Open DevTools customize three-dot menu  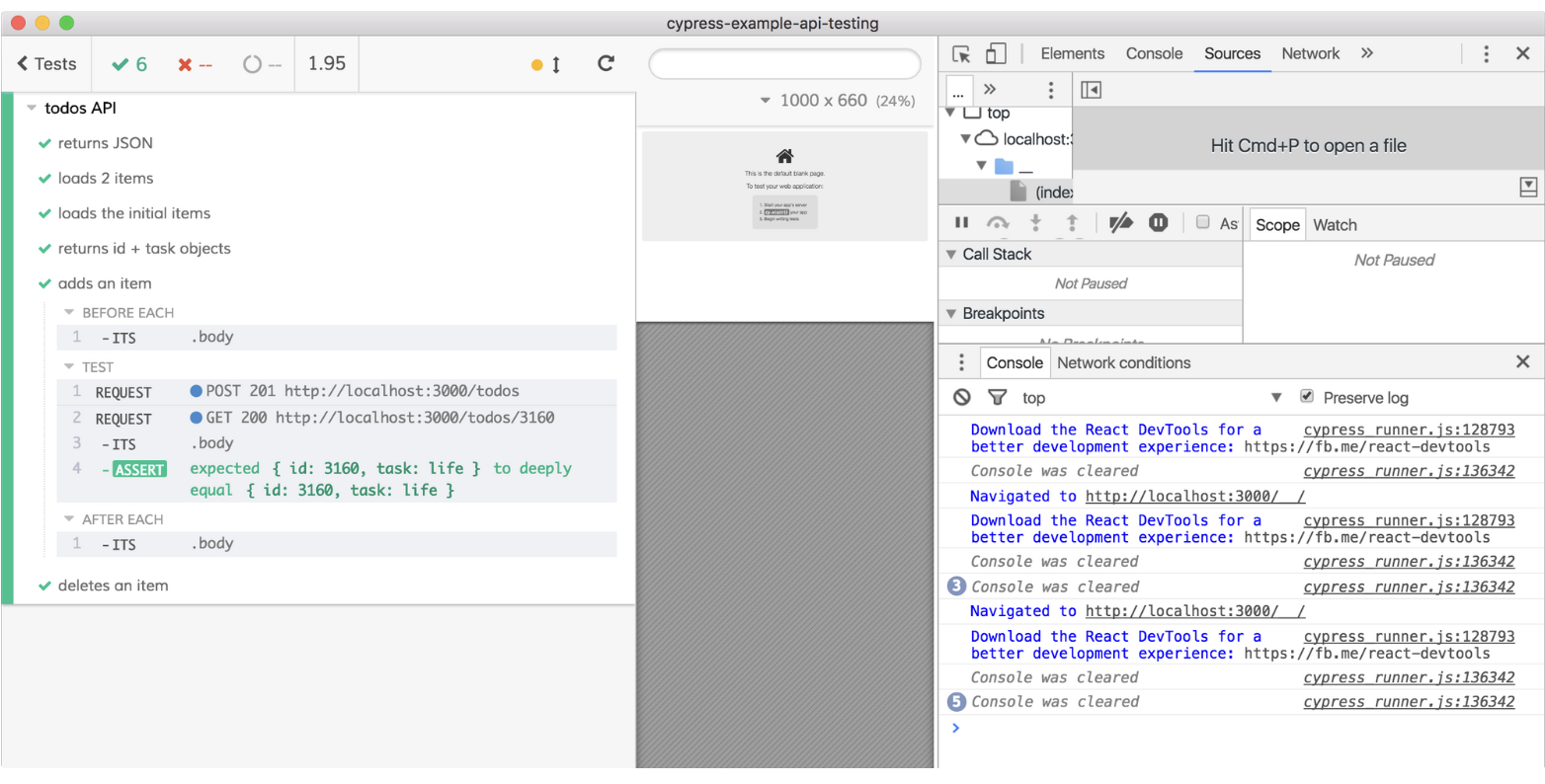click(x=1486, y=54)
